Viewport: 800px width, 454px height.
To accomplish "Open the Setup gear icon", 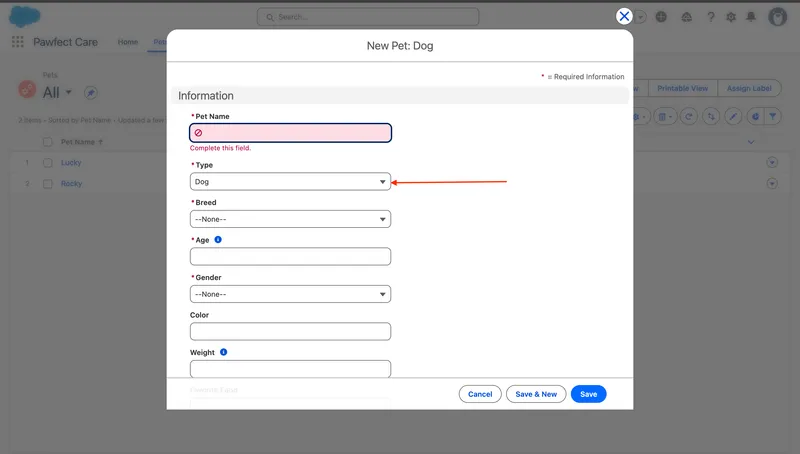I will pyautogui.click(x=731, y=17).
